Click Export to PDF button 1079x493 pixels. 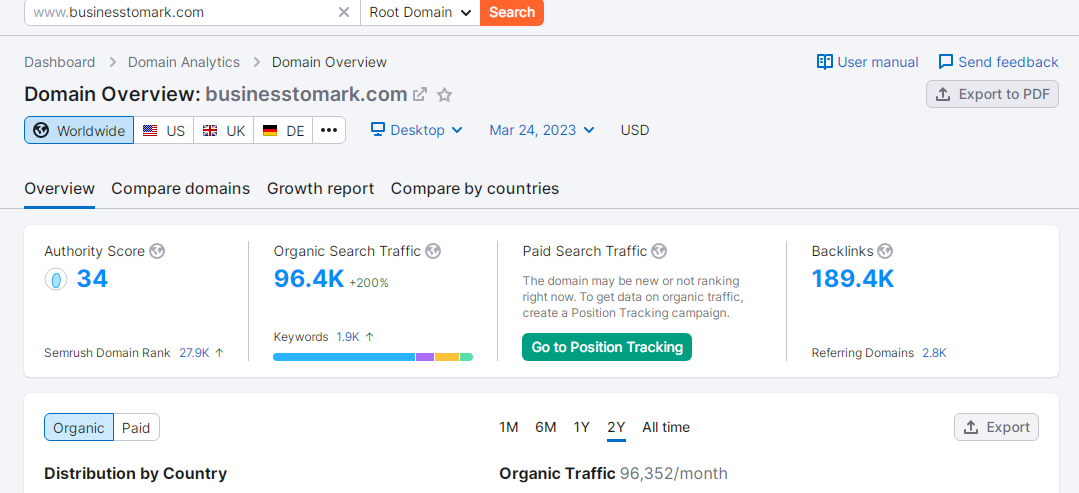[992, 94]
